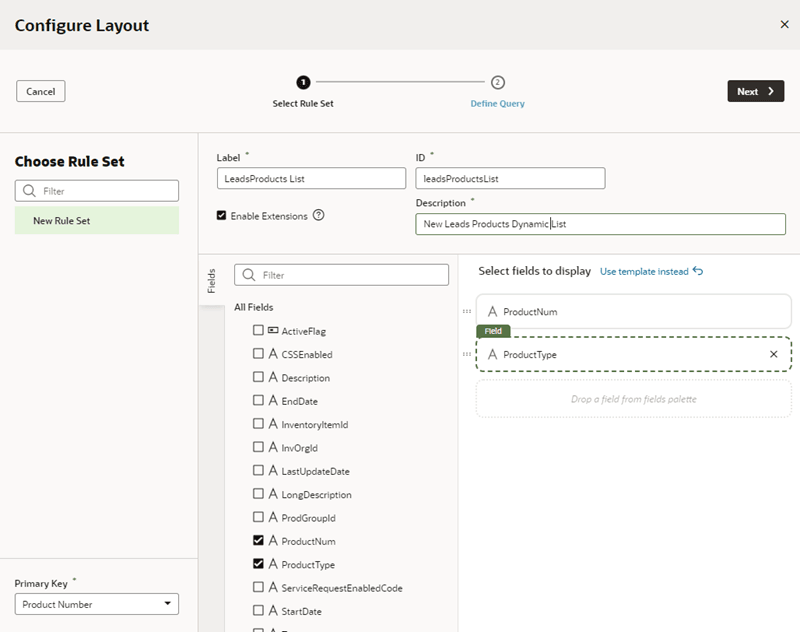The width and height of the screenshot is (800, 632).
Task: Remove ProductType field with the X icon
Action: pos(773,354)
